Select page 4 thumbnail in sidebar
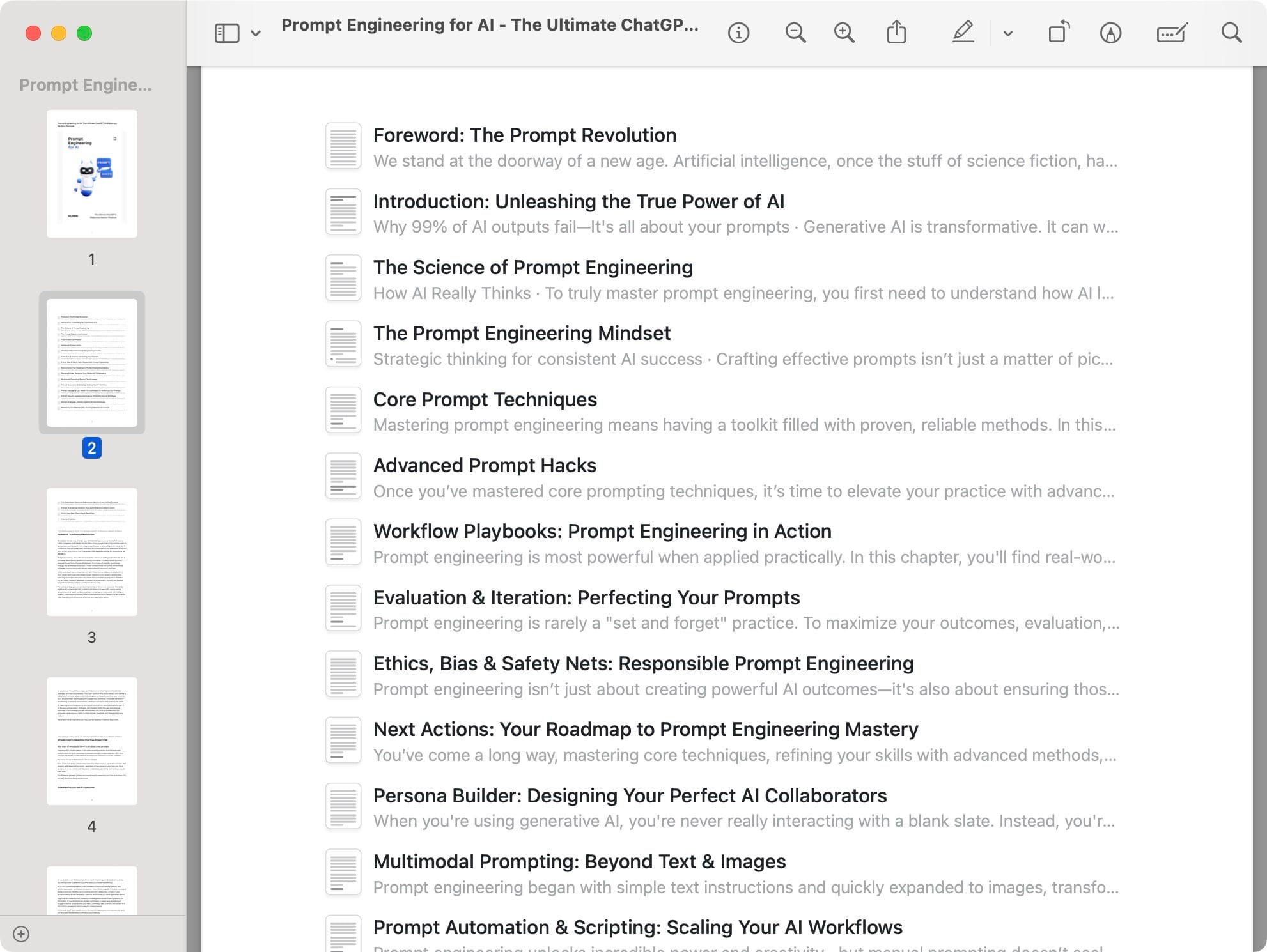The height and width of the screenshot is (952, 1267). (x=92, y=741)
